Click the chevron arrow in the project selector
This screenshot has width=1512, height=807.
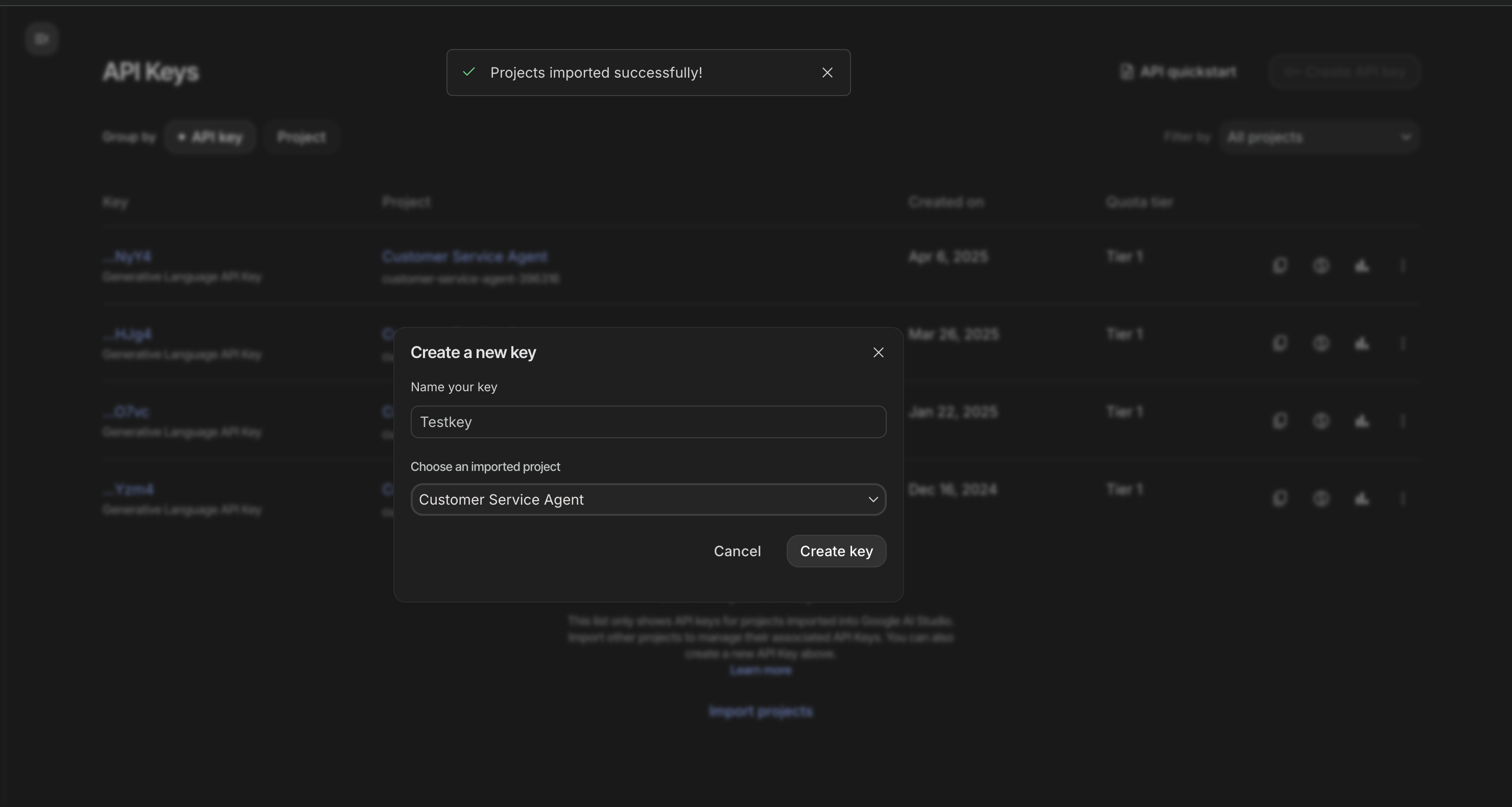coord(873,500)
